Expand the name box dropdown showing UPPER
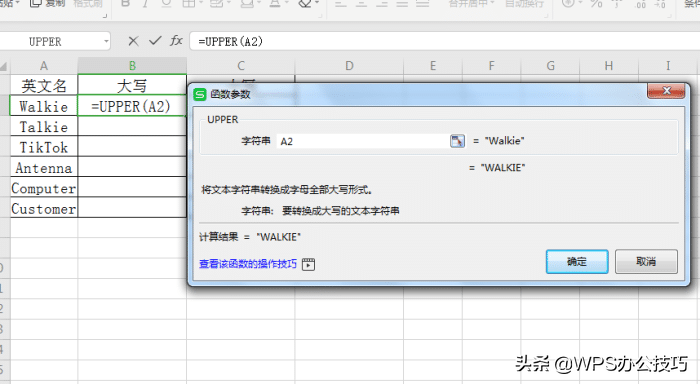Image resolution: width=700 pixels, height=384 pixels. [x=106, y=42]
